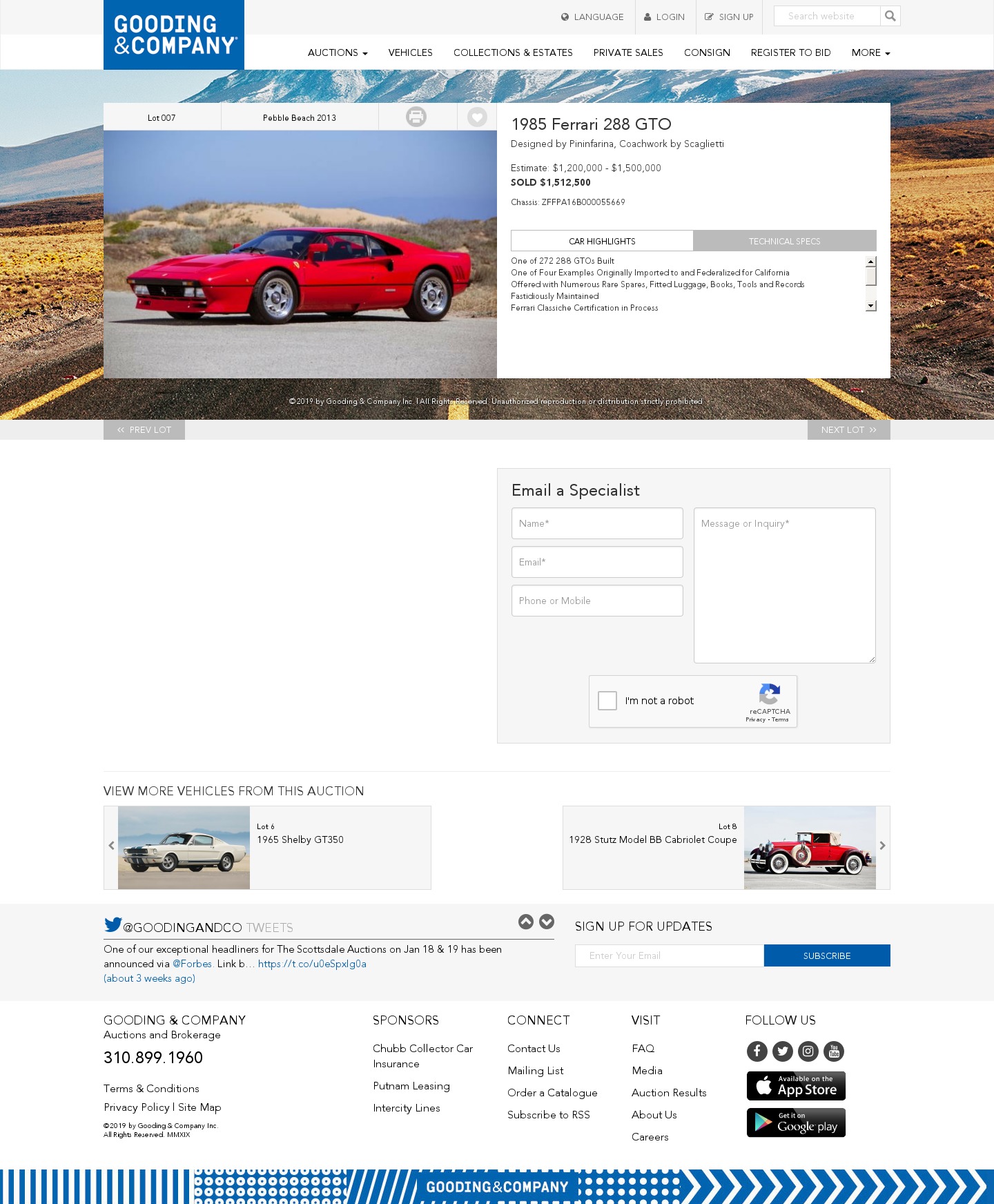994x1204 pixels.
Task: Open Pebble Beach 2013 auction link
Action: (300, 117)
